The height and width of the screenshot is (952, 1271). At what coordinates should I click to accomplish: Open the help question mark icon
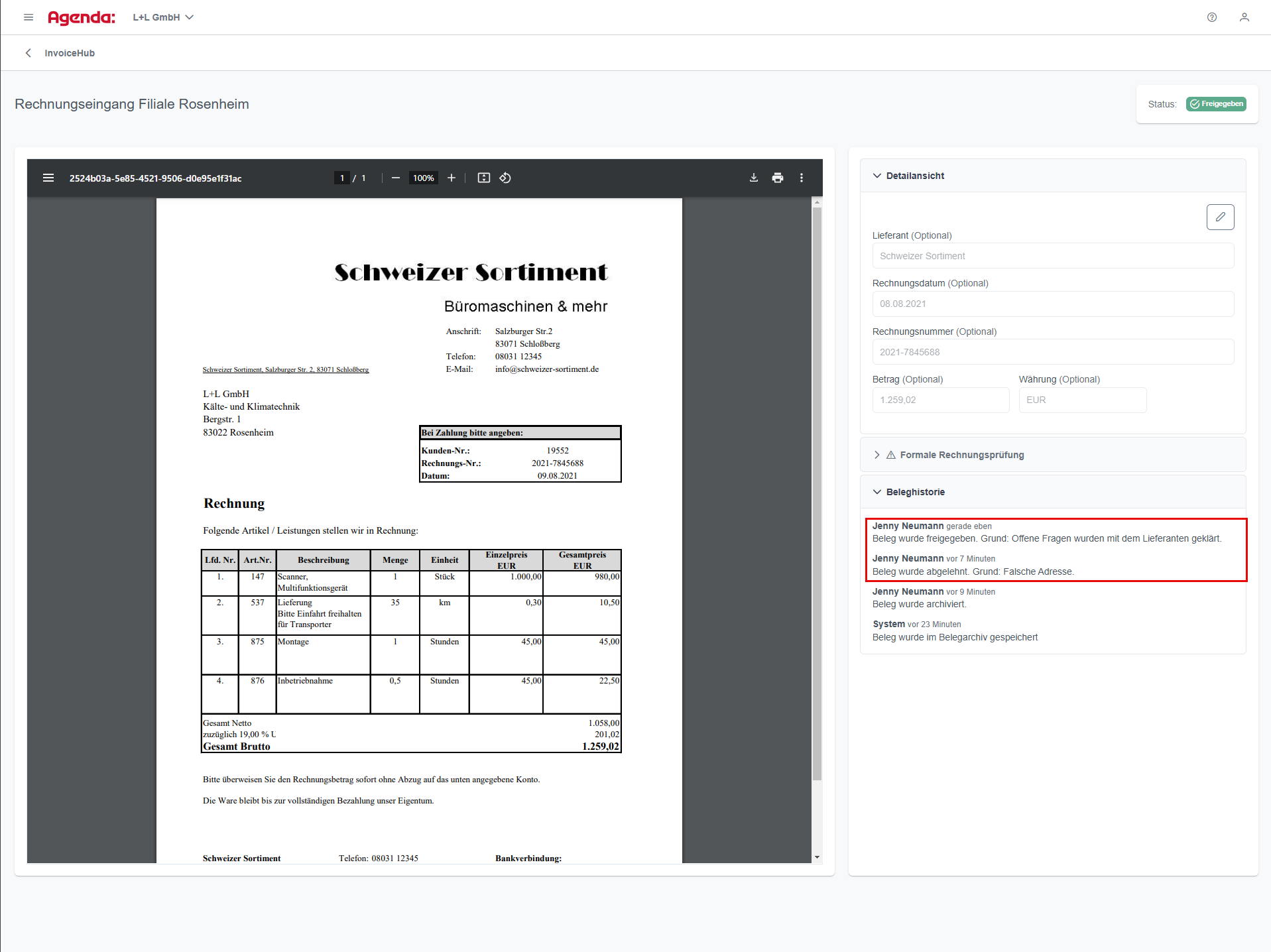click(1212, 17)
